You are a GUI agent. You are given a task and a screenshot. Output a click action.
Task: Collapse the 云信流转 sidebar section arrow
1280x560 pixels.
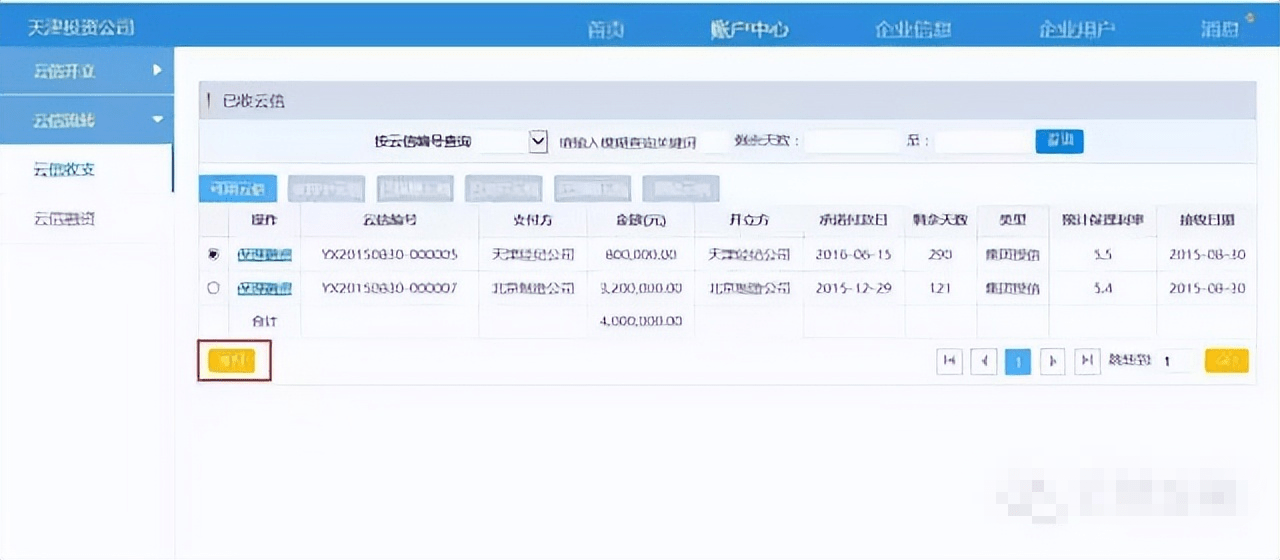tap(157, 120)
